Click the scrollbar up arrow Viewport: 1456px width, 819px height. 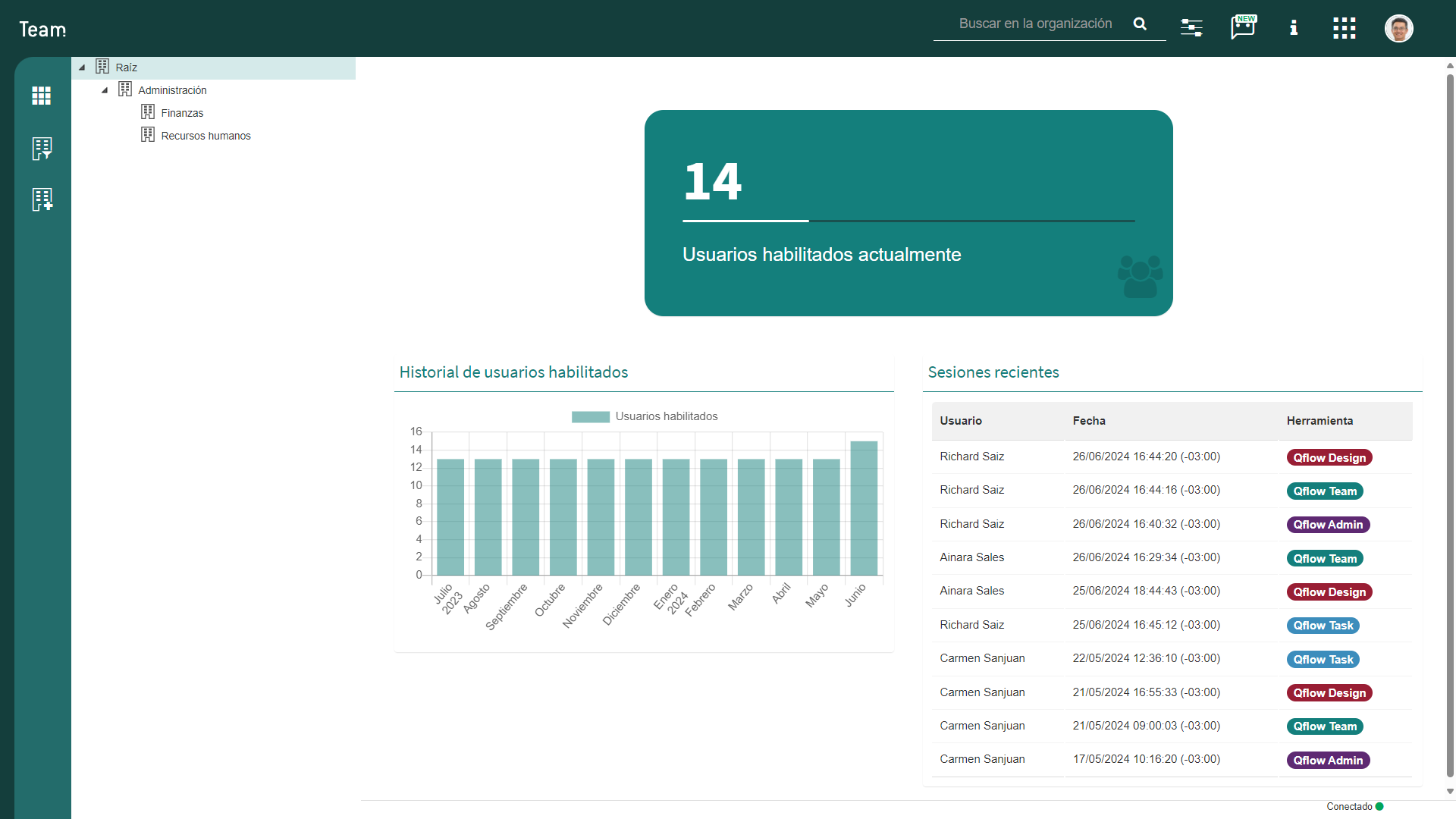click(1450, 66)
